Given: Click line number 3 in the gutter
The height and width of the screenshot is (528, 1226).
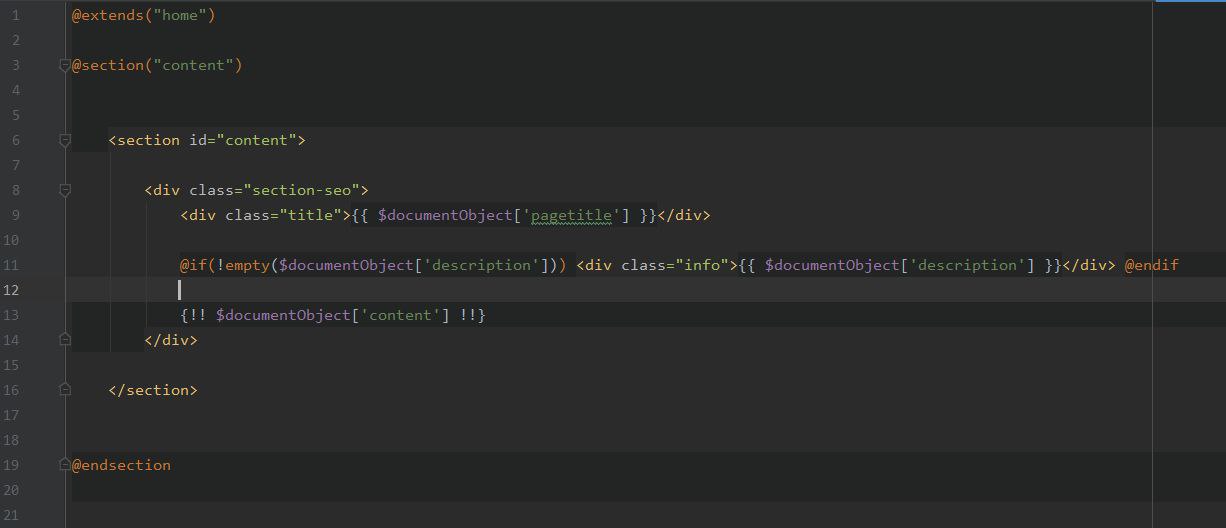Looking at the screenshot, I should pos(15,66).
